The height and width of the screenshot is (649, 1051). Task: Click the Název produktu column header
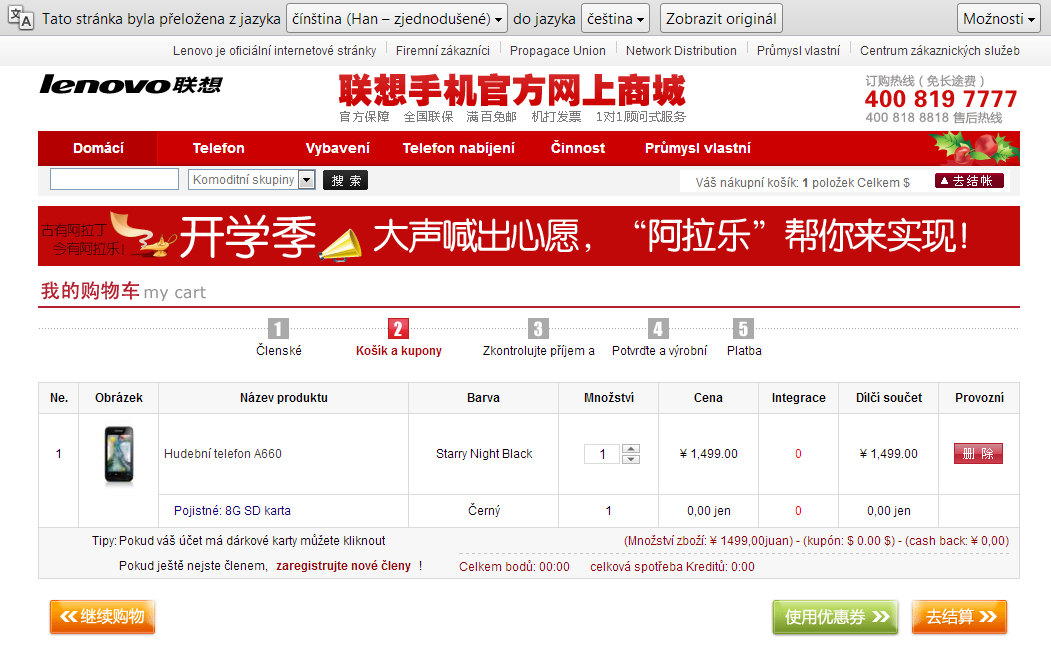pyautogui.click(x=284, y=398)
